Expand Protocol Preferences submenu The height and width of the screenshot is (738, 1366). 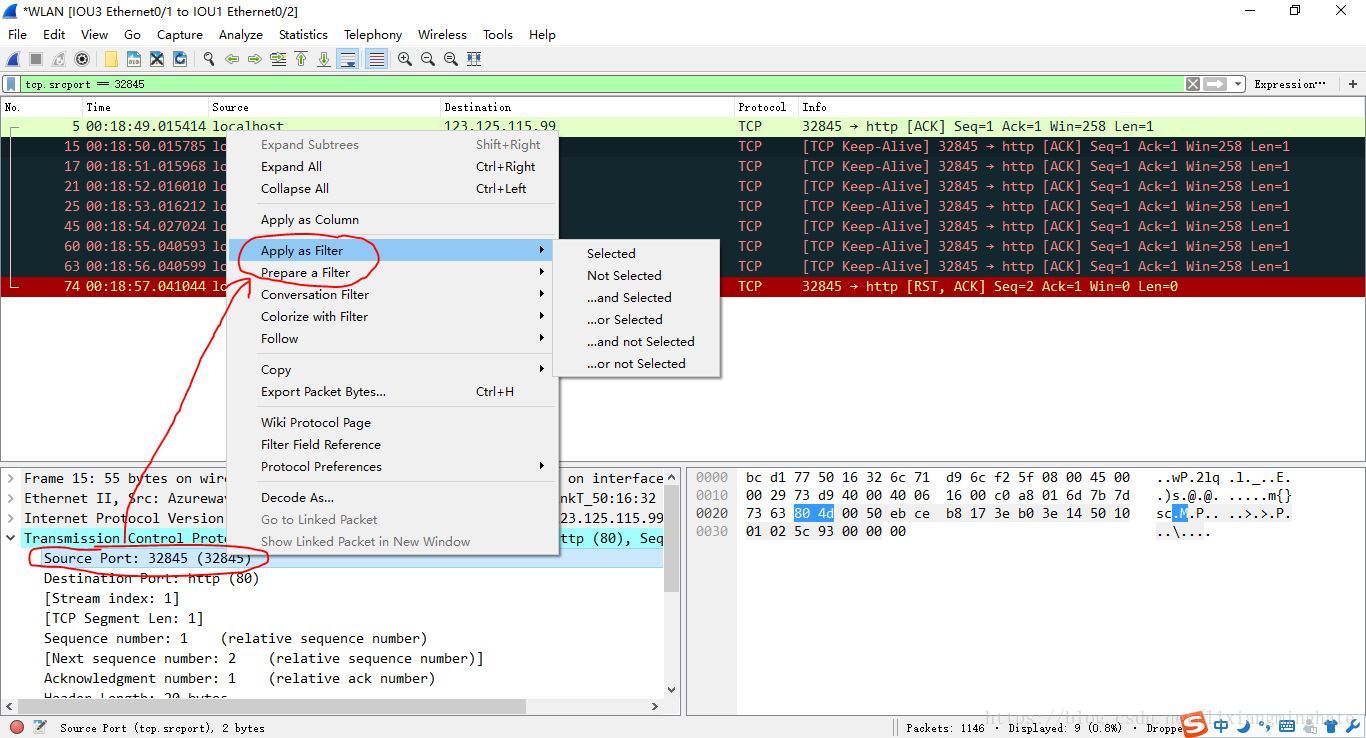(x=392, y=466)
